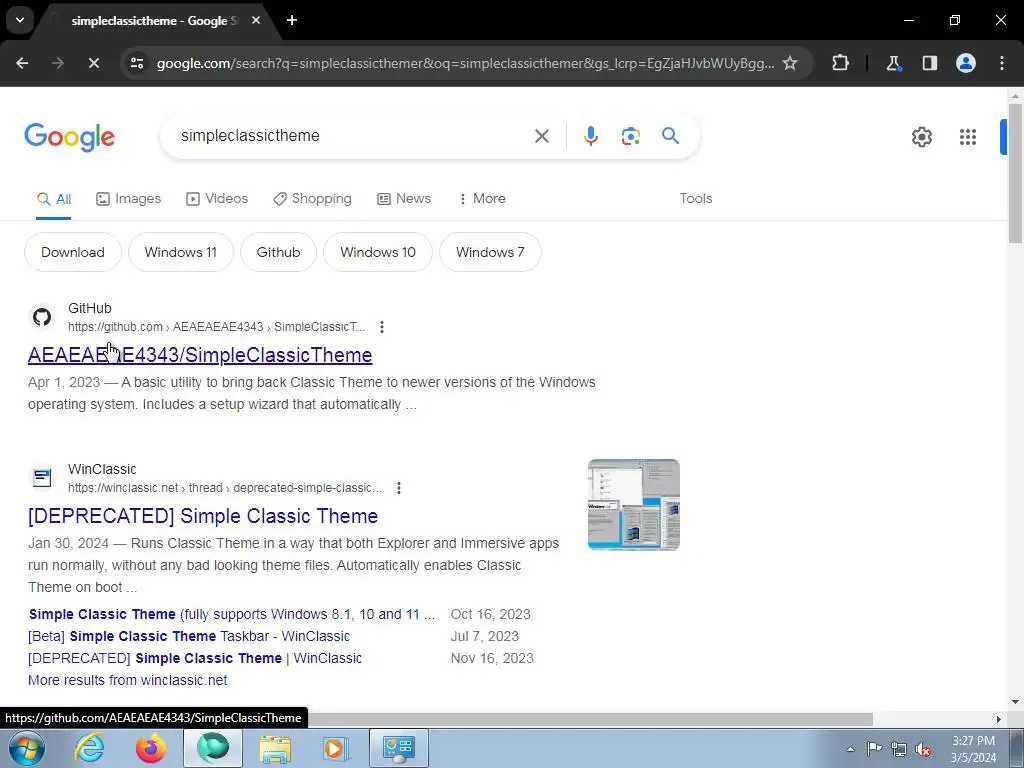Open the WinClassic result favicon
The height and width of the screenshot is (768, 1024).
point(42,478)
